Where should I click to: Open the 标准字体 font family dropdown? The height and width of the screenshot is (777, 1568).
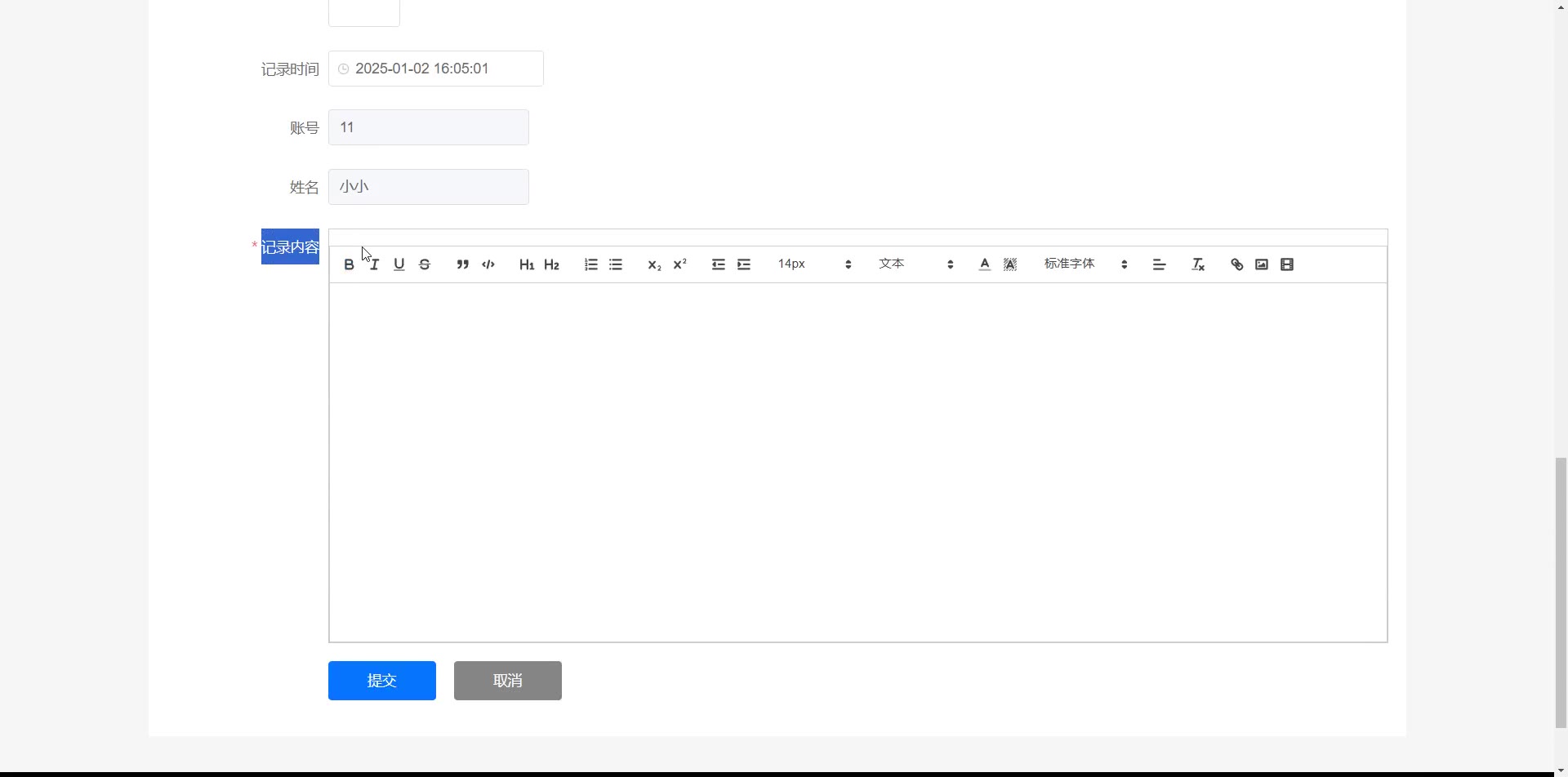click(1085, 264)
